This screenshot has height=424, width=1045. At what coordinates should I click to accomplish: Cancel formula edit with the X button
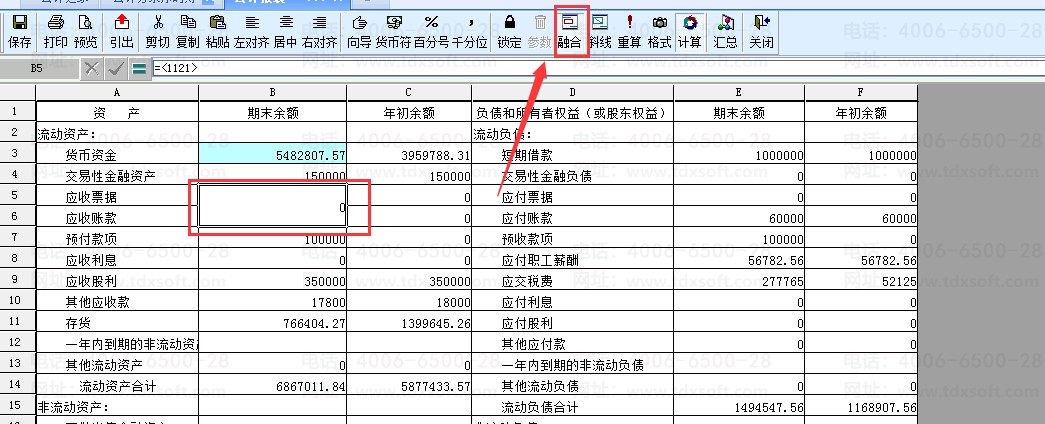(x=92, y=68)
